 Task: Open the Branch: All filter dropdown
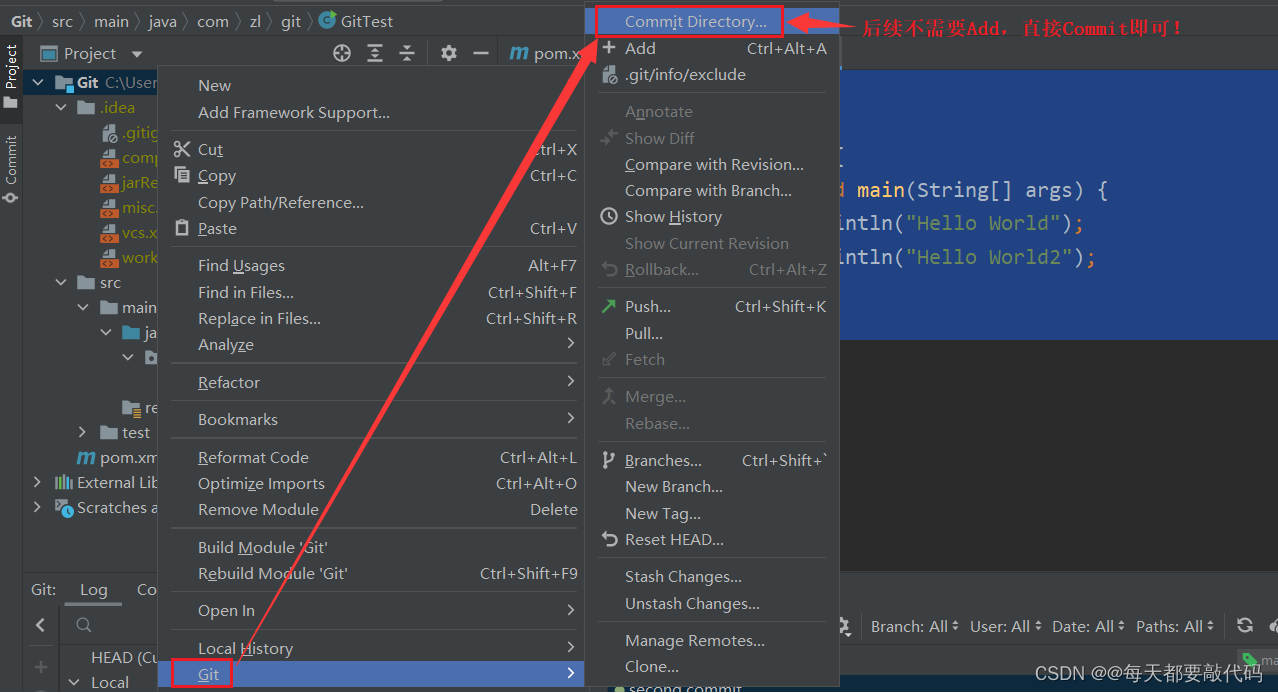point(912,625)
